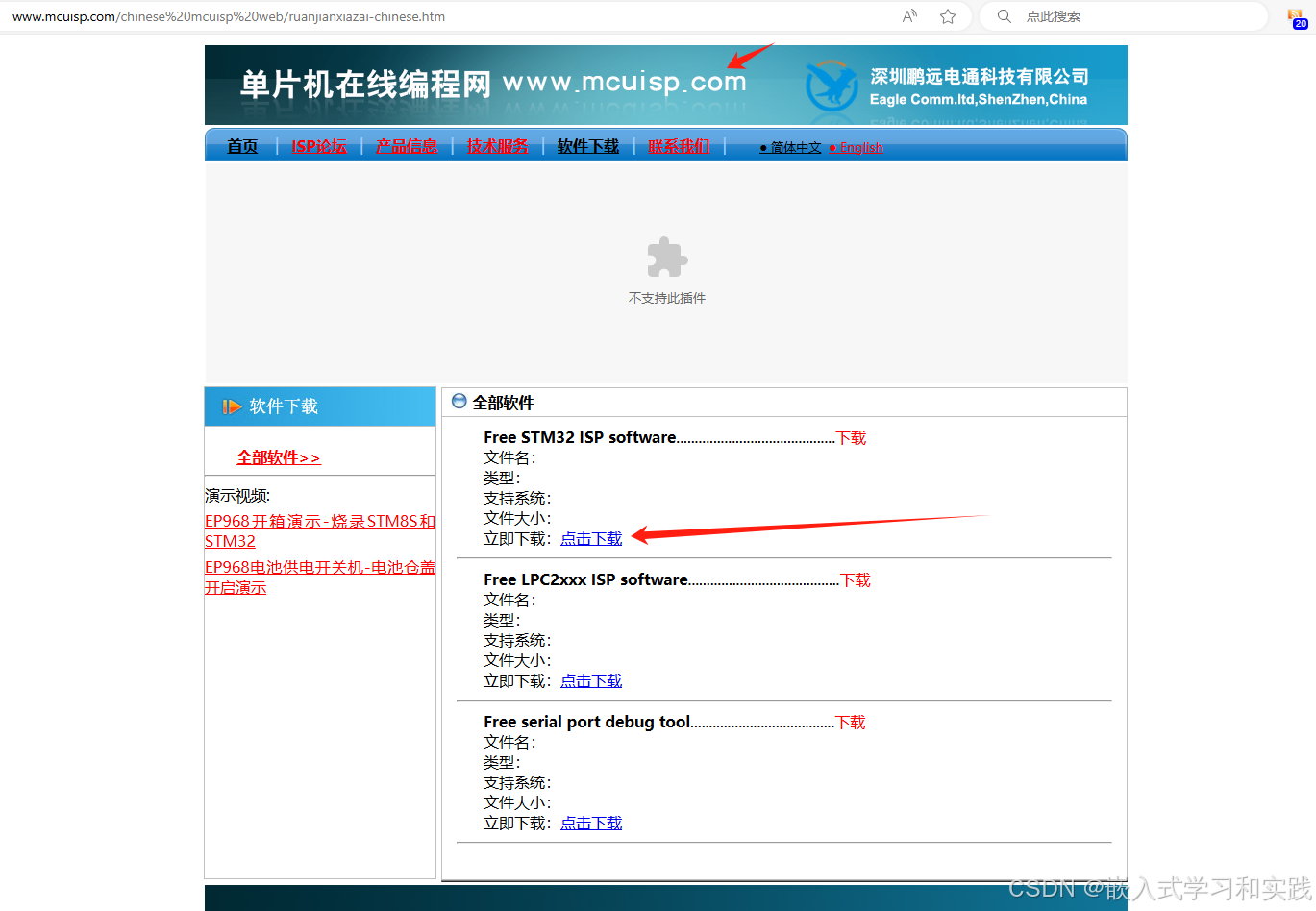1316x911 pixels.
Task: Open EP968开箱演示 video link
Action: 320,530
